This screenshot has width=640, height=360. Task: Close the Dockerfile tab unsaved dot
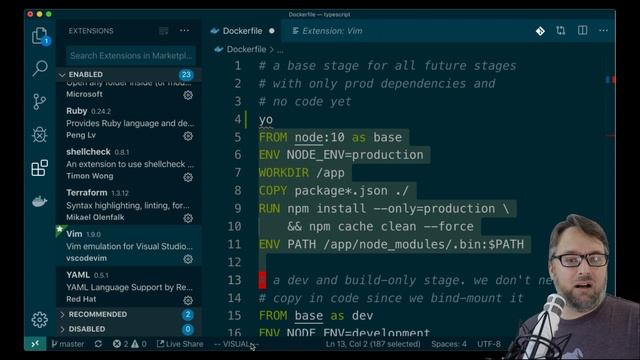272,31
